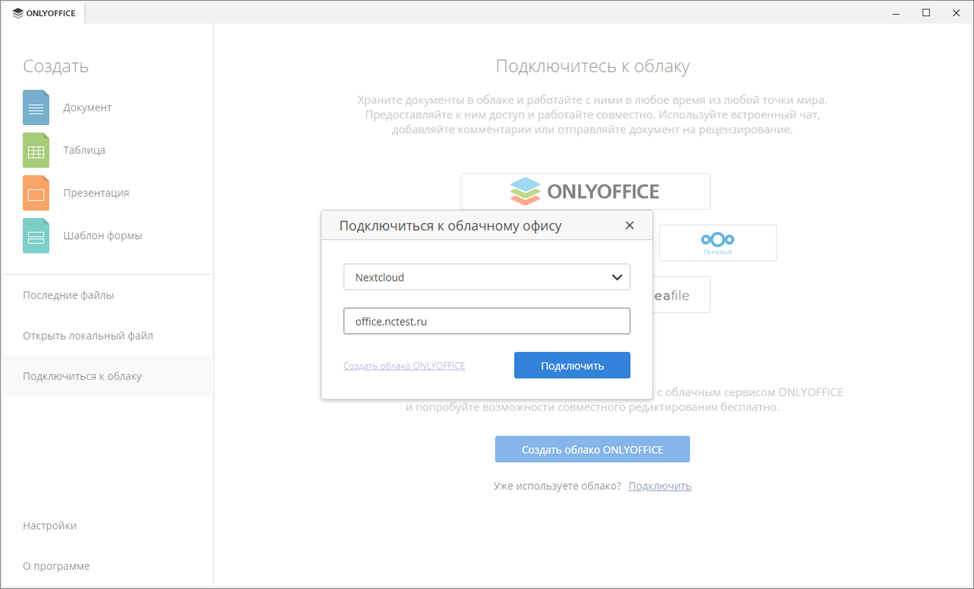Image resolution: width=974 pixels, height=589 pixels.
Task: Click the ONLYOFFICE logo tab at top-left
Action: click(45, 13)
